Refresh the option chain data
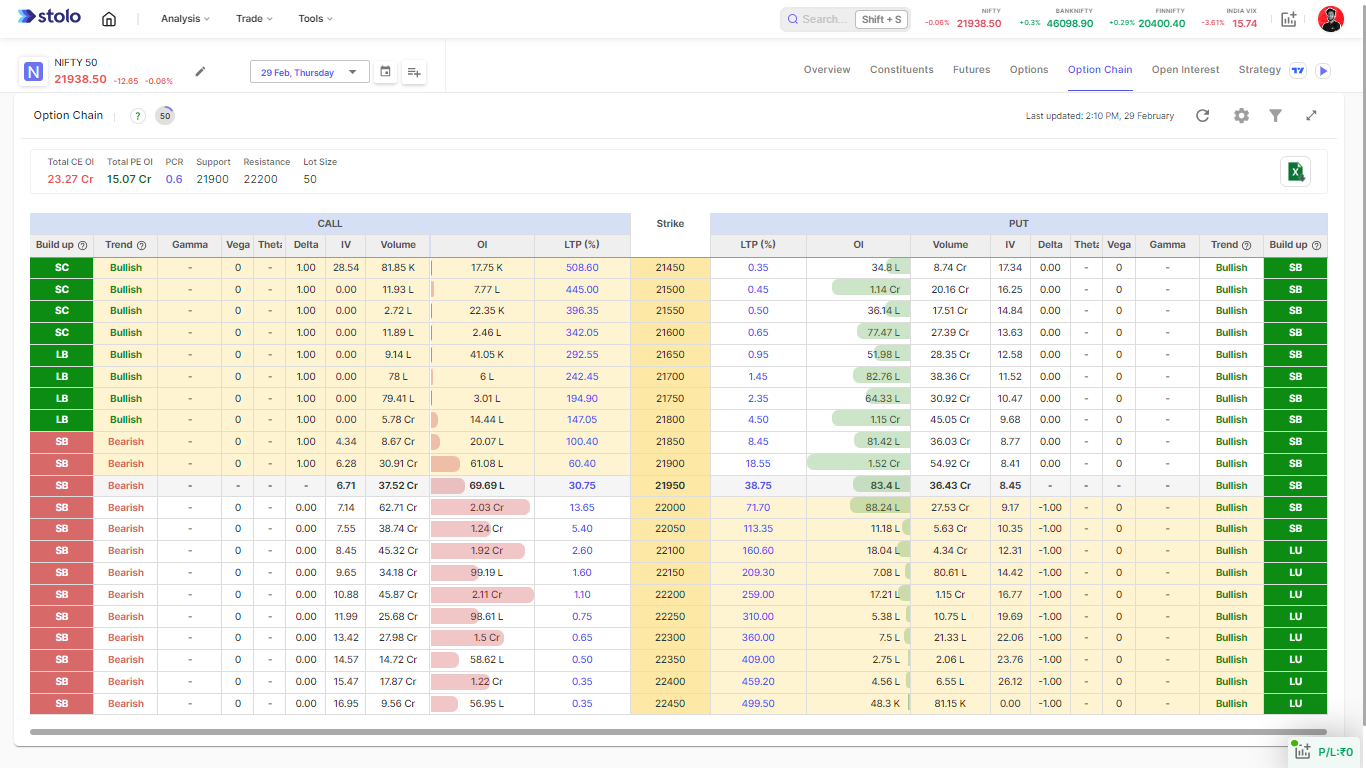The image size is (1366, 768). [1203, 116]
